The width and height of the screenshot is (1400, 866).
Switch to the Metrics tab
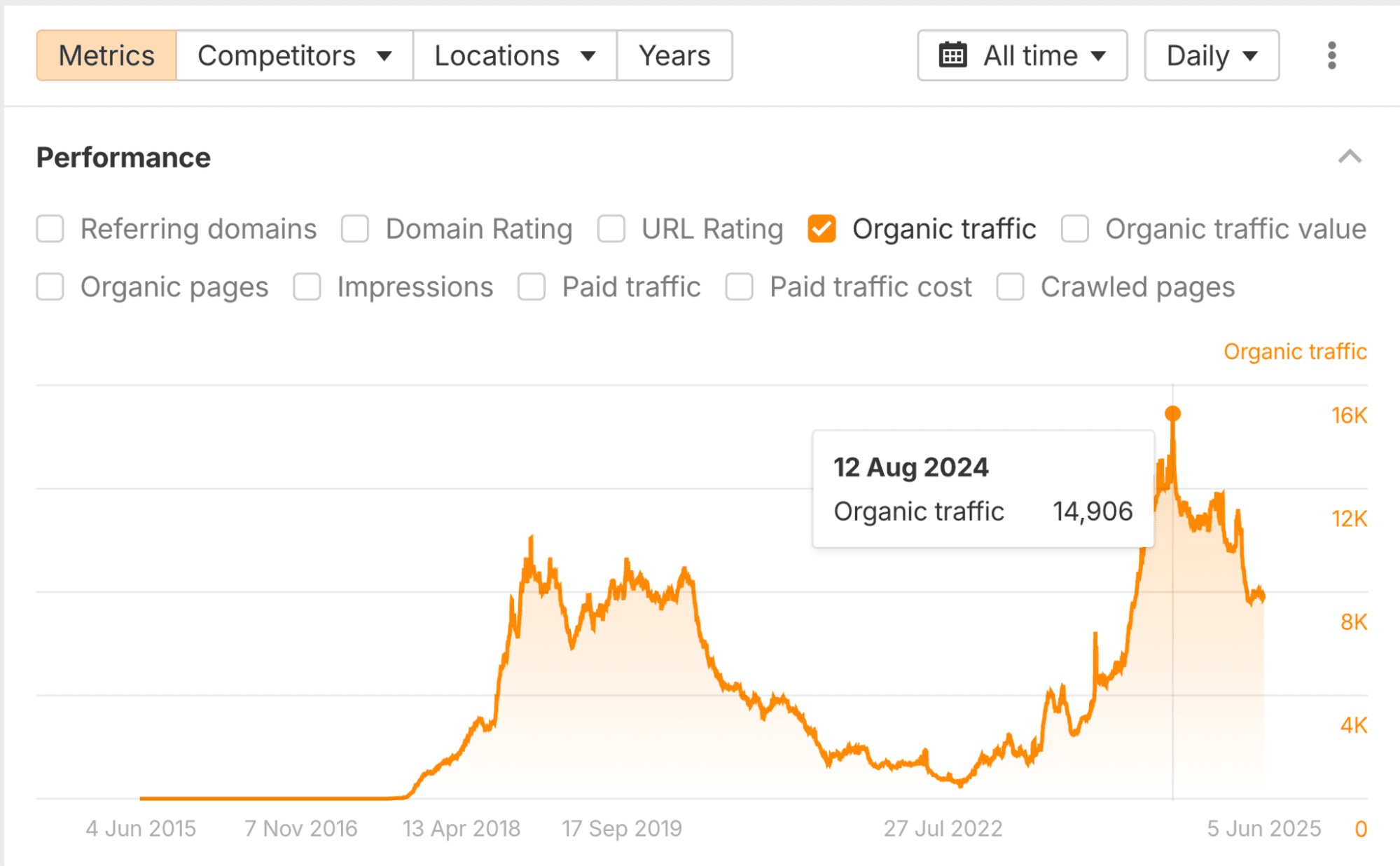tap(106, 55)
